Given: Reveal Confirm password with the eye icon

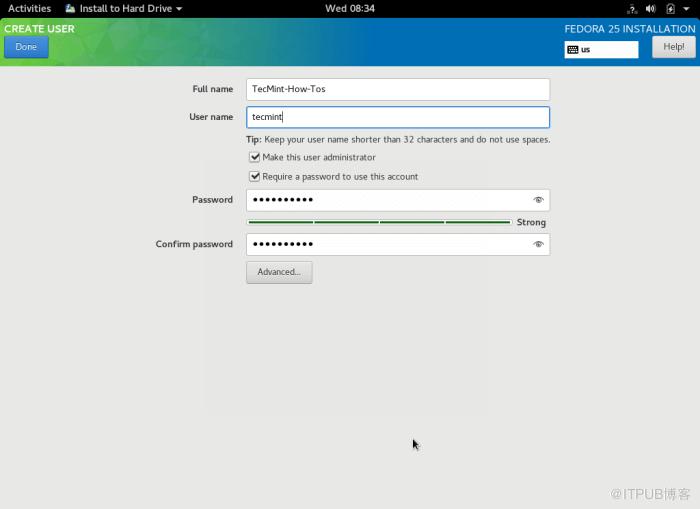Looking at the screenshot, I should coord(538,244).
